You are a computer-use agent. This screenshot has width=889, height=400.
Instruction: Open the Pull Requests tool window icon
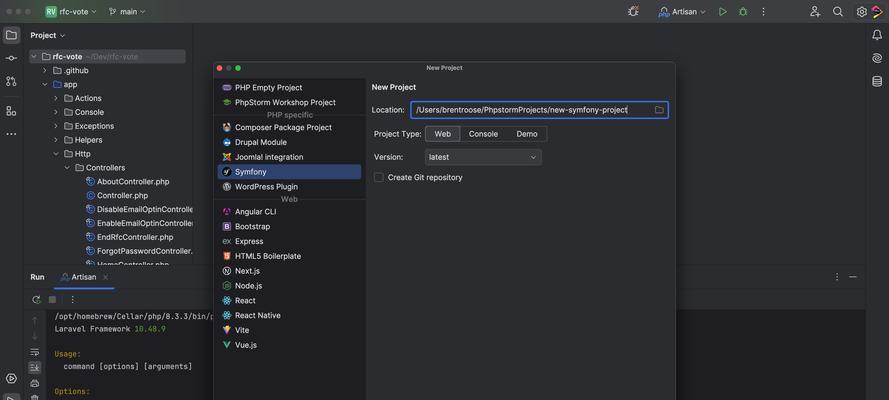pyautogui.click(x=11, y=81)
